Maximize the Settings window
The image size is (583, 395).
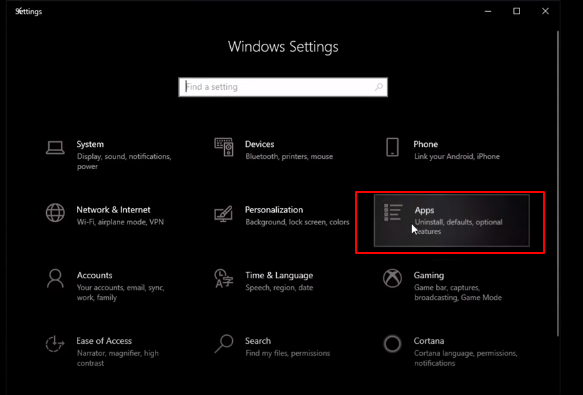point(516,11)
